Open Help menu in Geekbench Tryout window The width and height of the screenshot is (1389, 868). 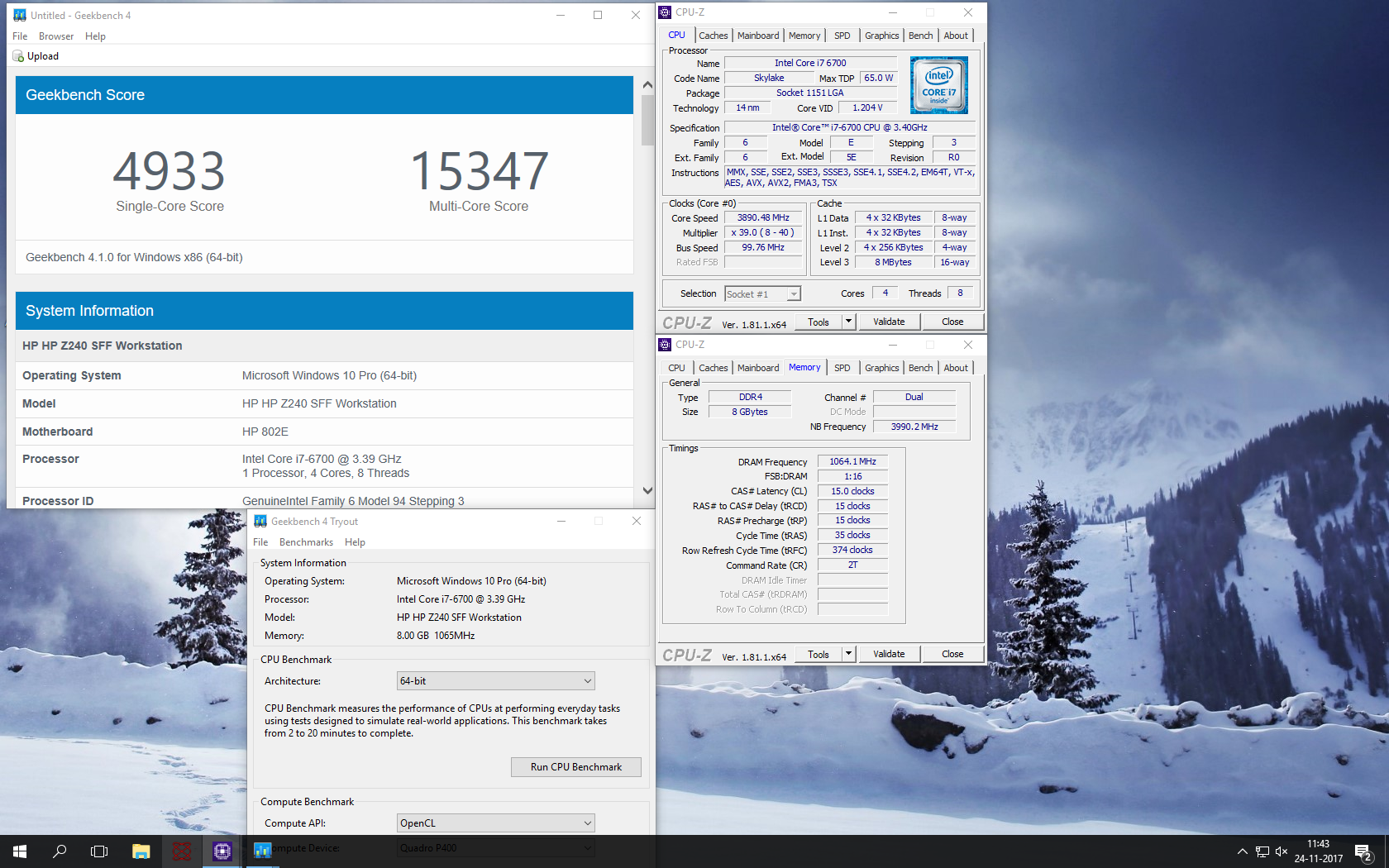point(355,542)
